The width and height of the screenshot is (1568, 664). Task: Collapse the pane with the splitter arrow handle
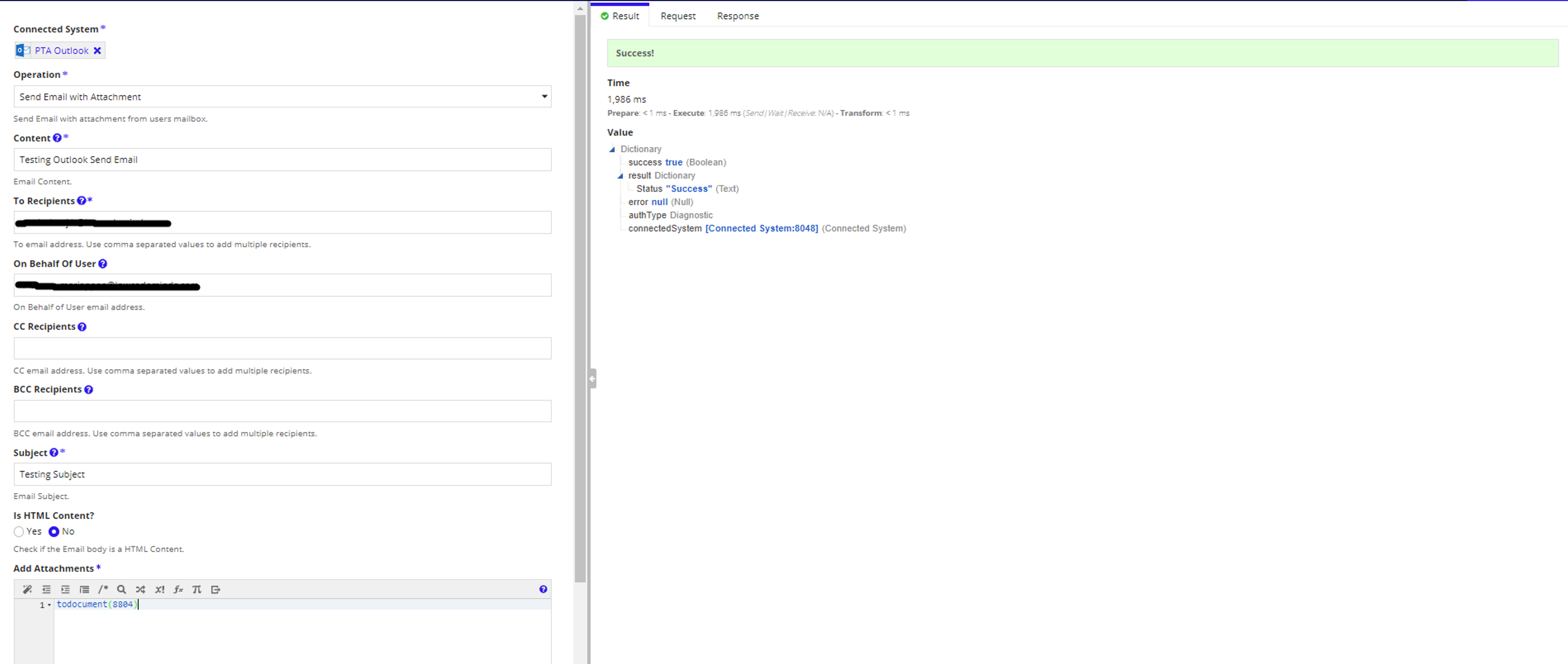(x=592, y=379)
